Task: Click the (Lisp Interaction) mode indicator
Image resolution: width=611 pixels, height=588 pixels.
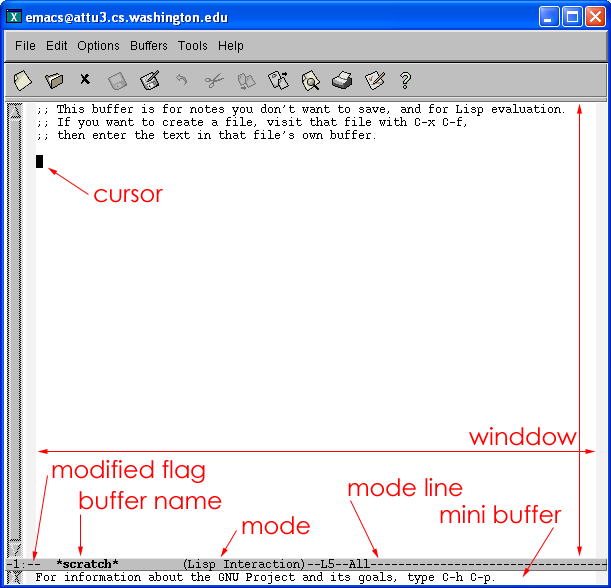Action: point(244,564)
